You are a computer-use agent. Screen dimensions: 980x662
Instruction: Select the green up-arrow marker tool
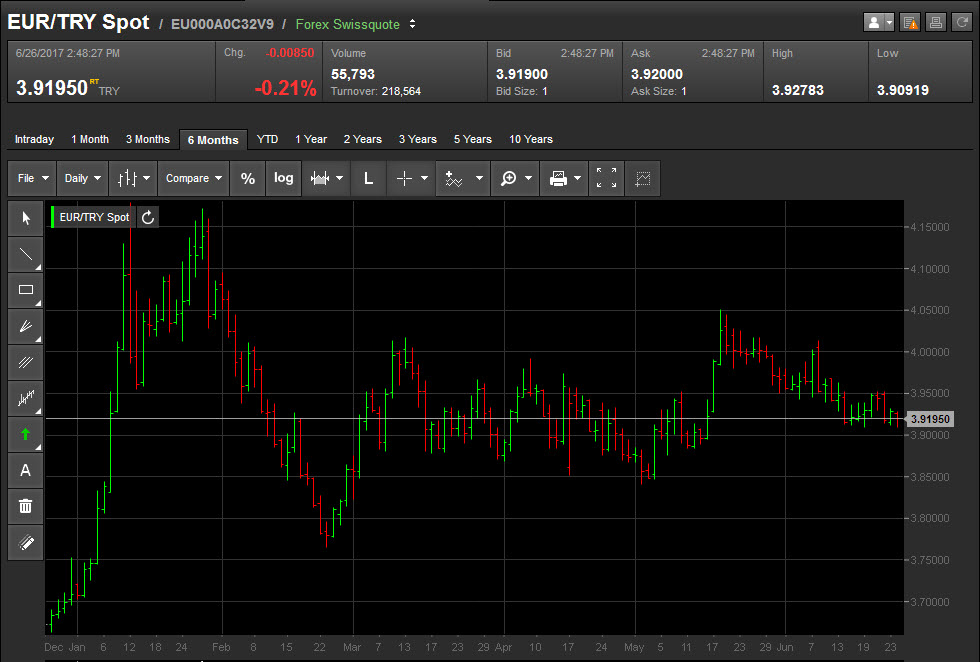point(26,434)
